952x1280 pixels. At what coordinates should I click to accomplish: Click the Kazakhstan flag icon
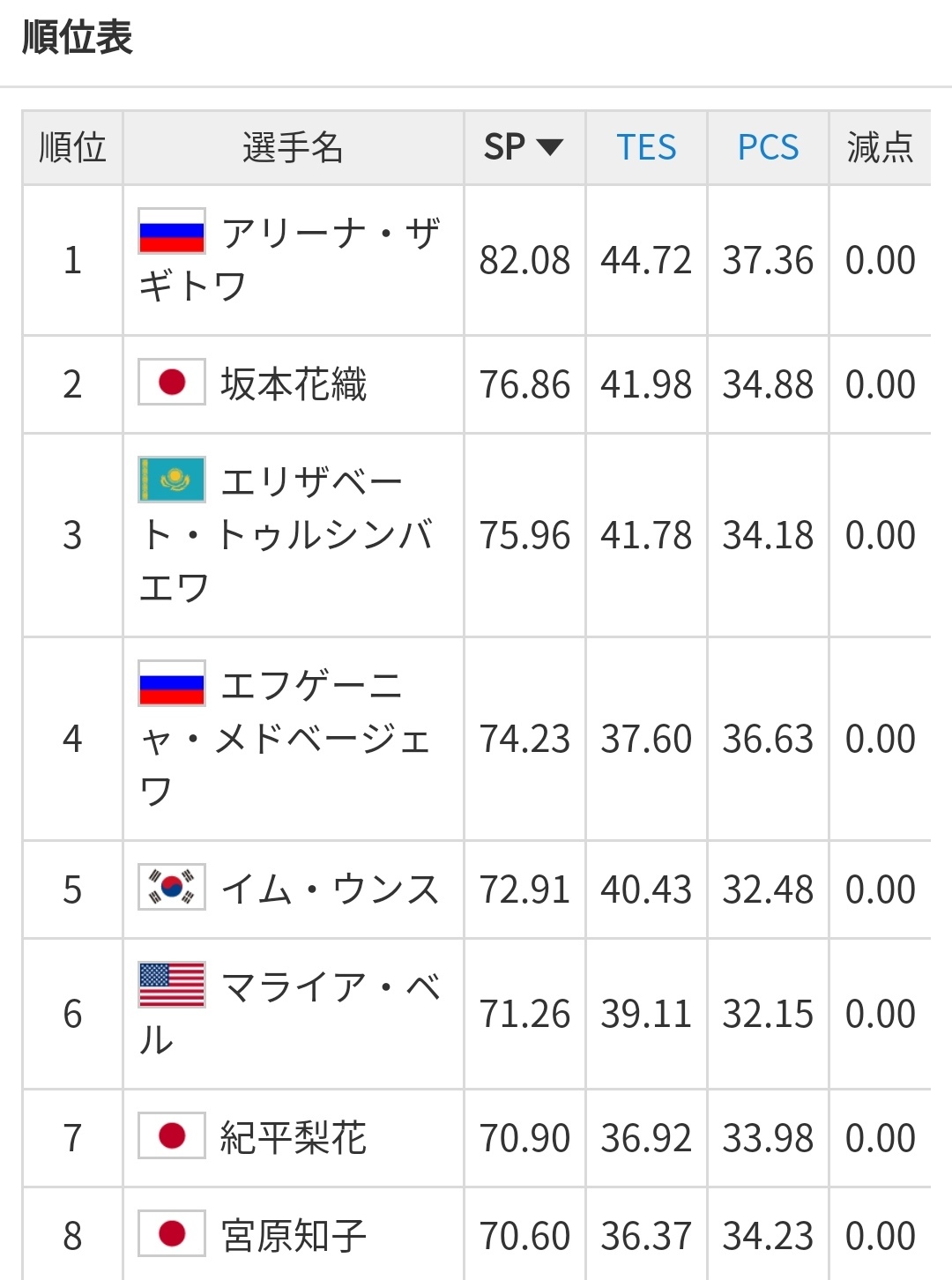point(172,480)
